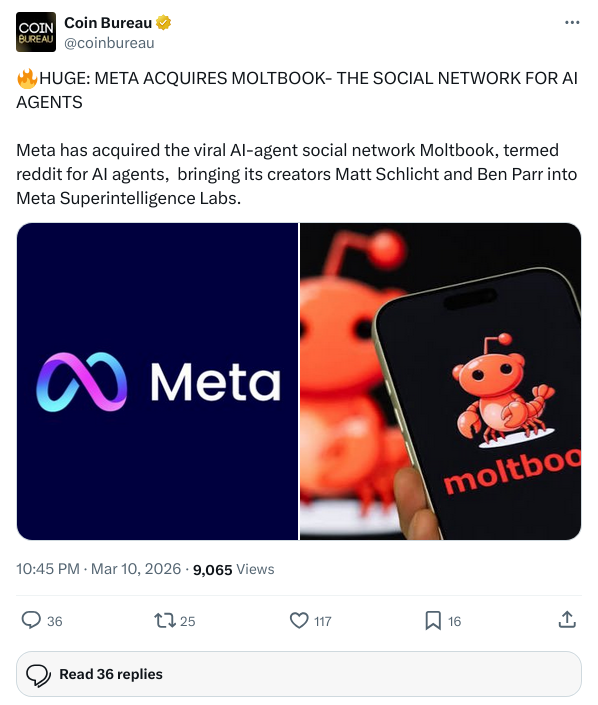
Task: Click the bookmark count 16
Action: [454, 621]
